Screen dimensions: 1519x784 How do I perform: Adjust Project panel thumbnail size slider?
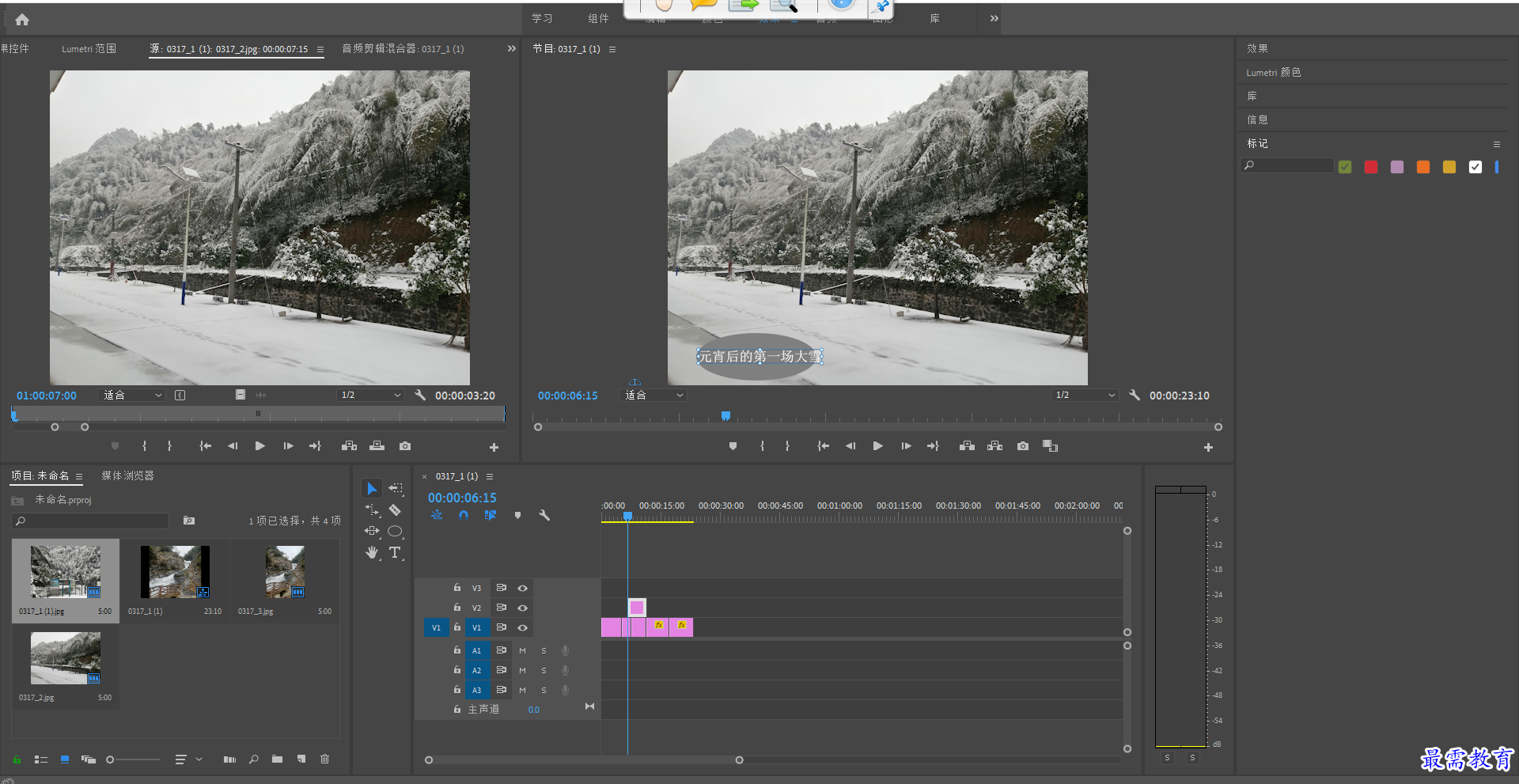pyautogui.click(x=133, y=759)
